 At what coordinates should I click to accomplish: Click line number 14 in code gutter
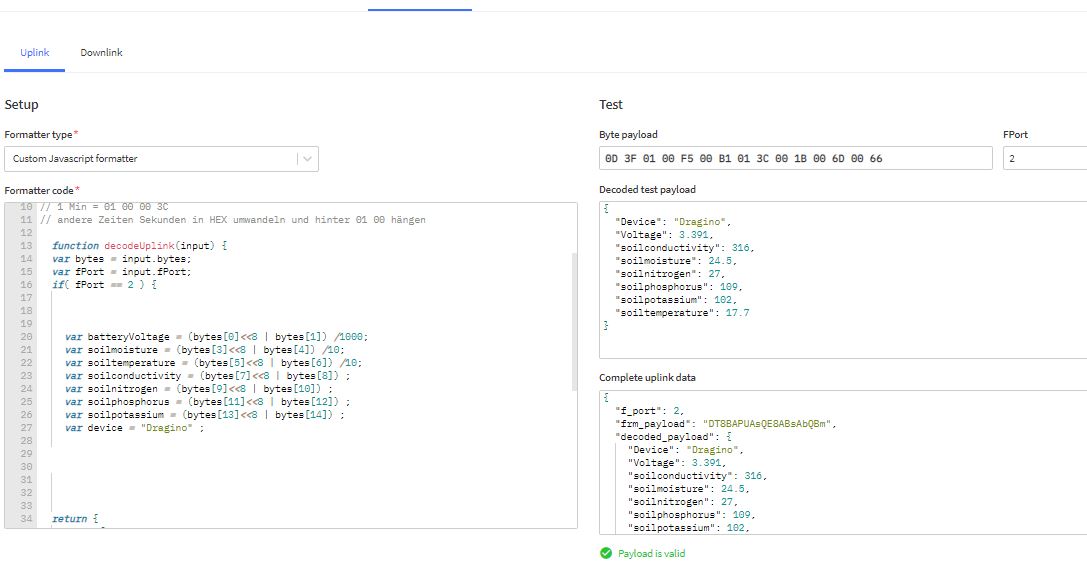click(27, 258)
